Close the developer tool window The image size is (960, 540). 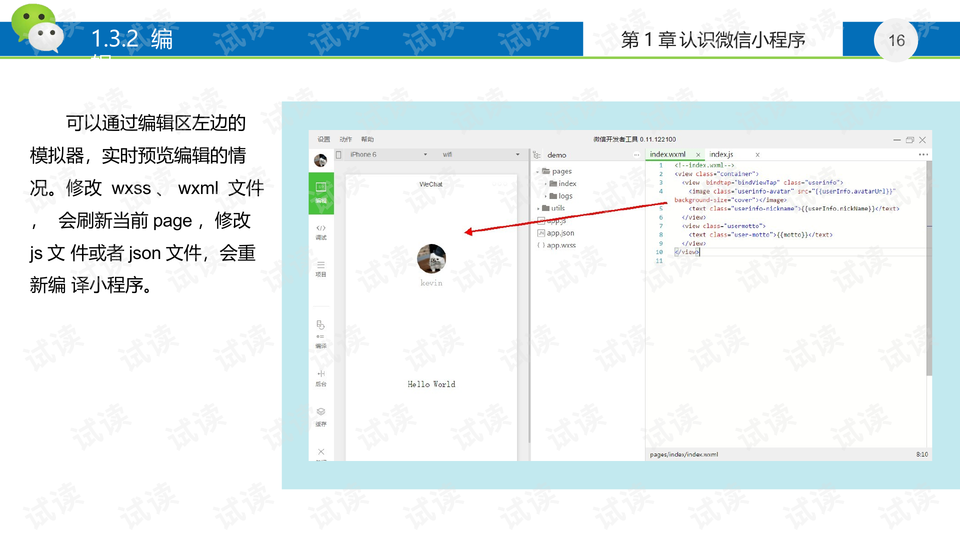tap(922, 140)
